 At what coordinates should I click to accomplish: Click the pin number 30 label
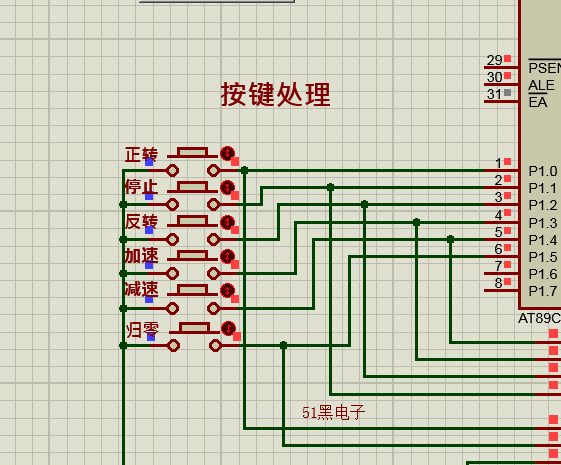point(494,77)
